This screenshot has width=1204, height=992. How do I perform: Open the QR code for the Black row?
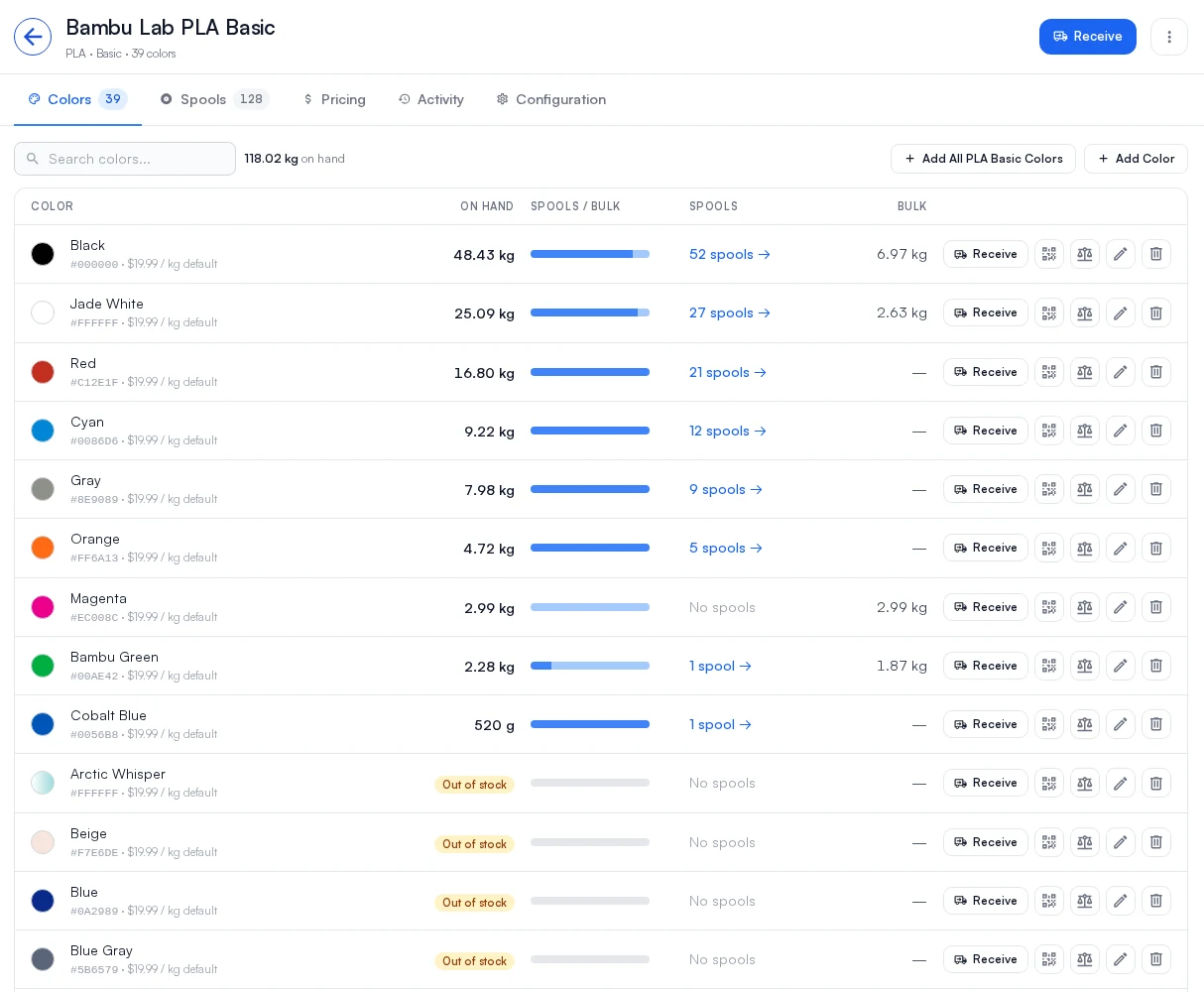[1049, 254]
